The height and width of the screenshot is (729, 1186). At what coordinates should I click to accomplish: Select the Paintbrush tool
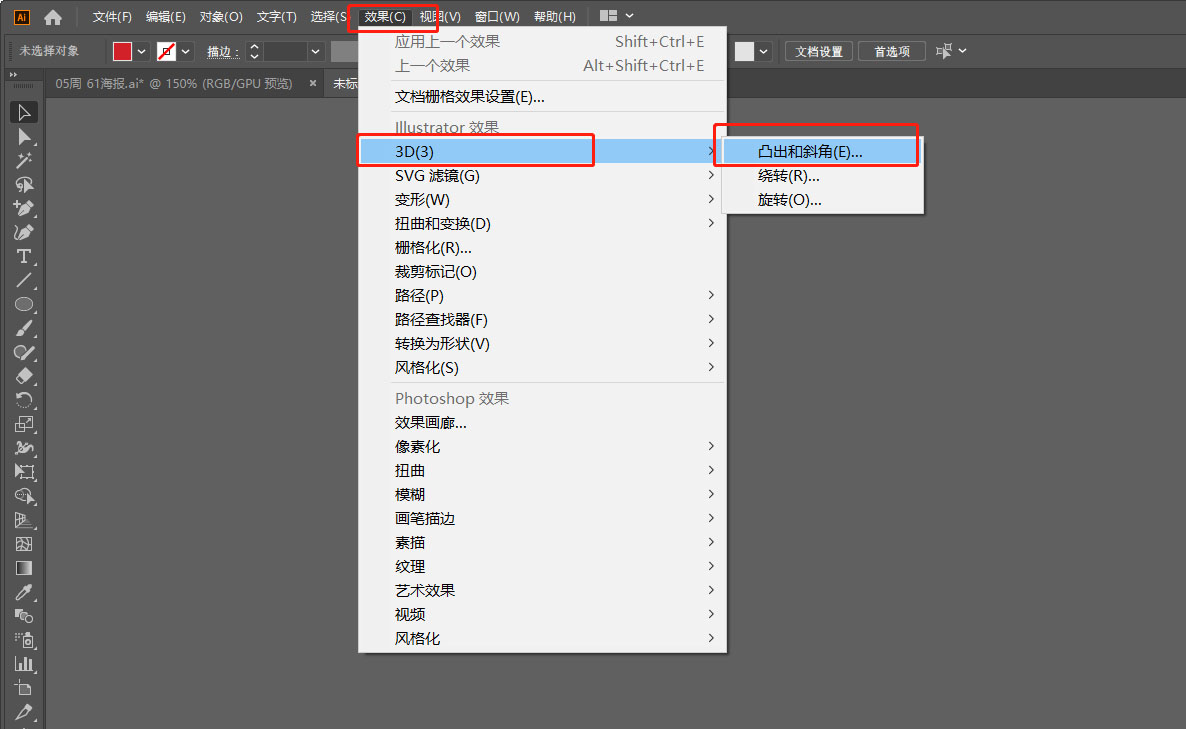point(23,328)
